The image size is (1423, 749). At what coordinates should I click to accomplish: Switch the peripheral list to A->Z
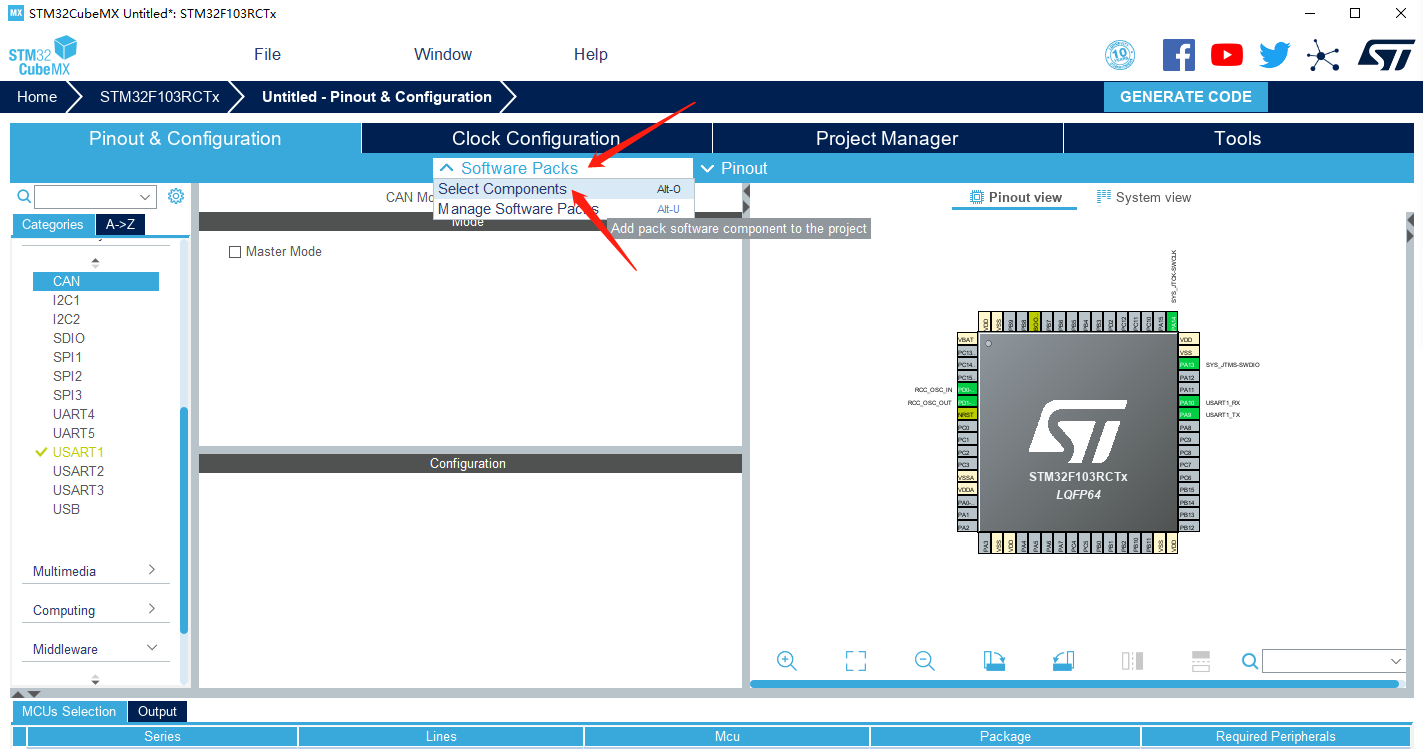pyautogui.click(x=120, y=224)
